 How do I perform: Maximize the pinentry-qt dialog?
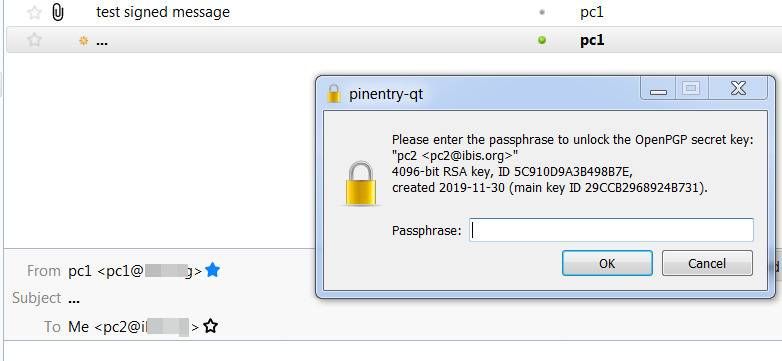click(x=691, y=89)
